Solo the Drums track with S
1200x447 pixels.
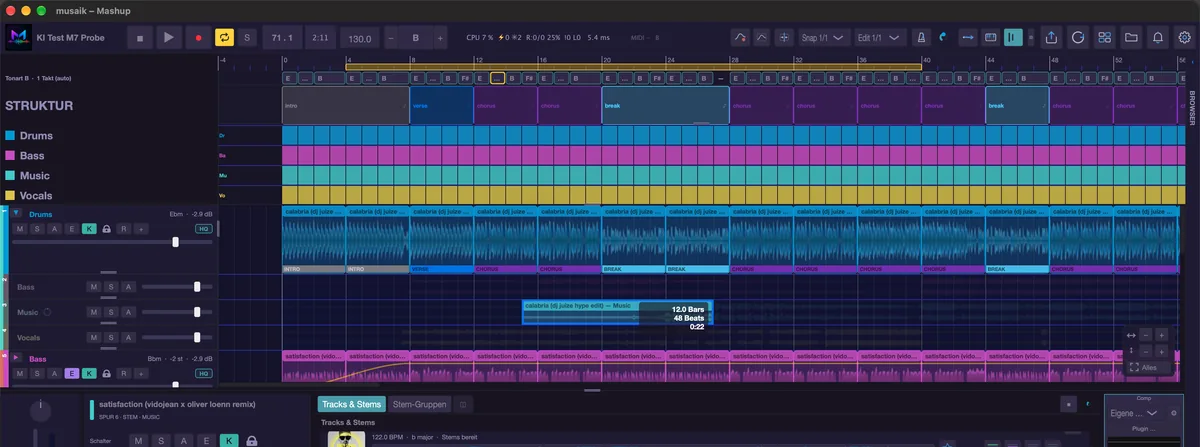click(x=37, y=229)
